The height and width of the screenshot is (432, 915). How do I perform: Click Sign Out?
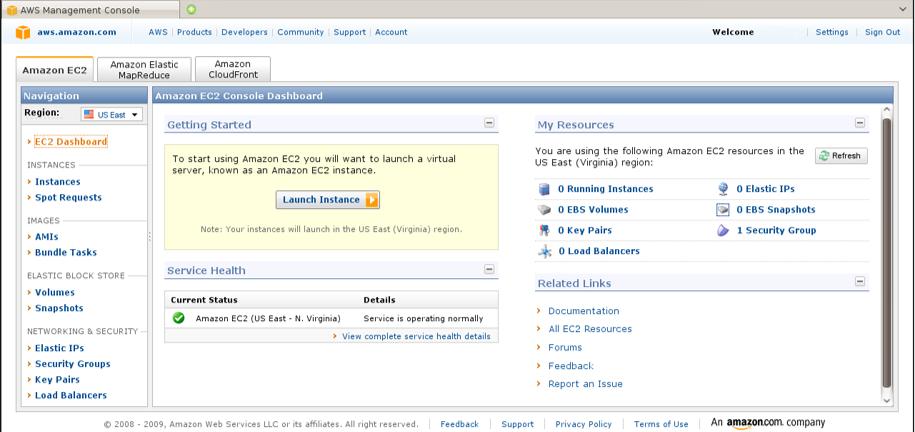(882, 32)
